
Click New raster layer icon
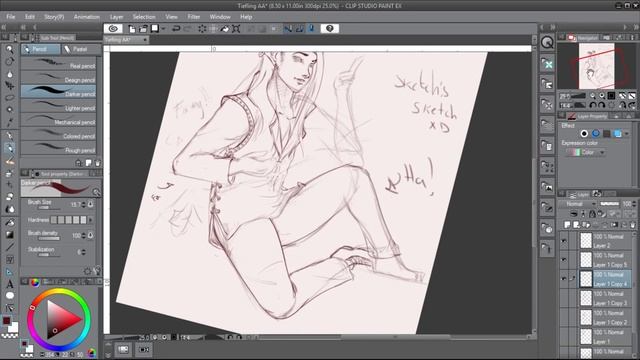(x=567, y=225)
